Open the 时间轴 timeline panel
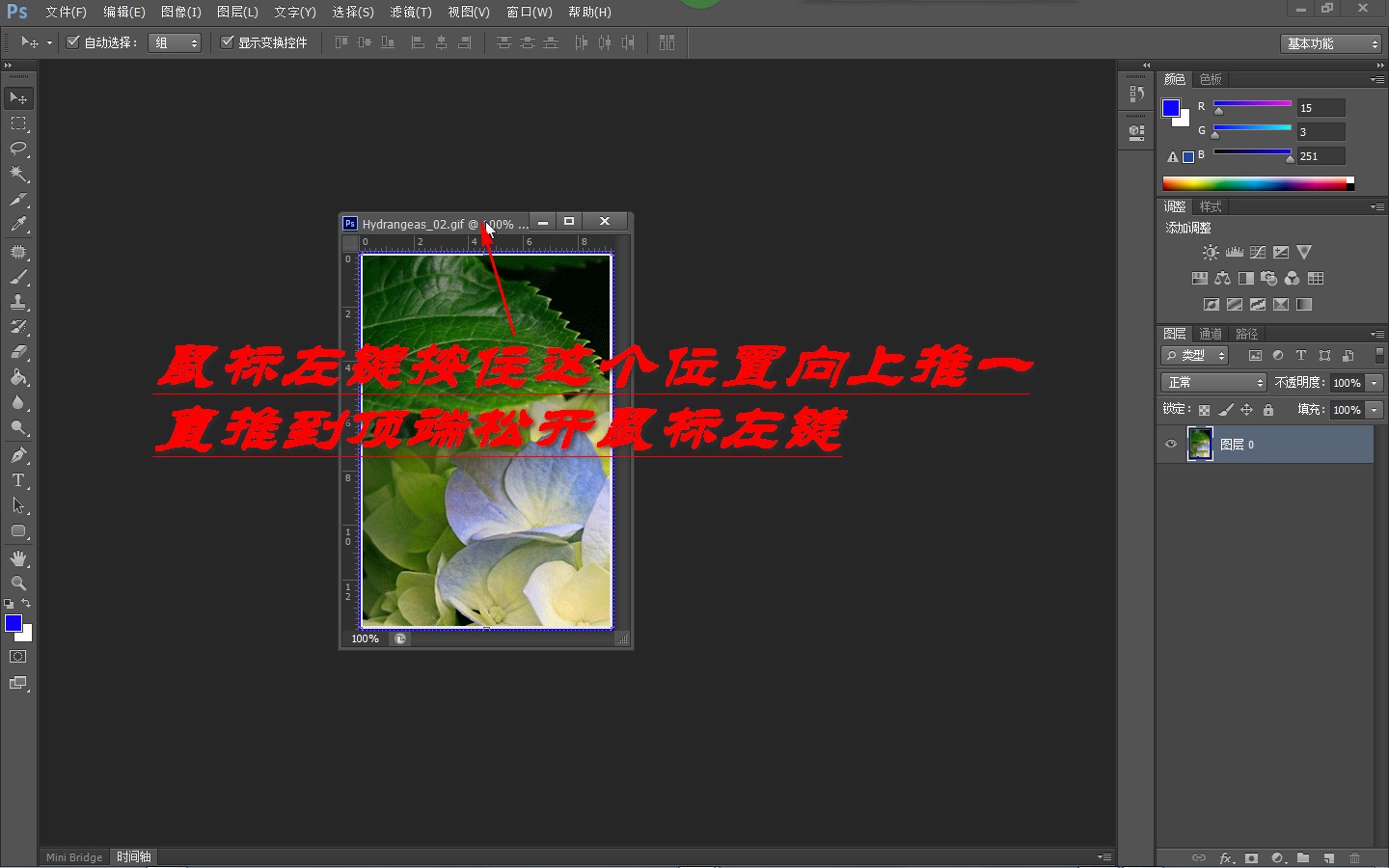Screen dimensions: 1389x868 click(133, 856)
